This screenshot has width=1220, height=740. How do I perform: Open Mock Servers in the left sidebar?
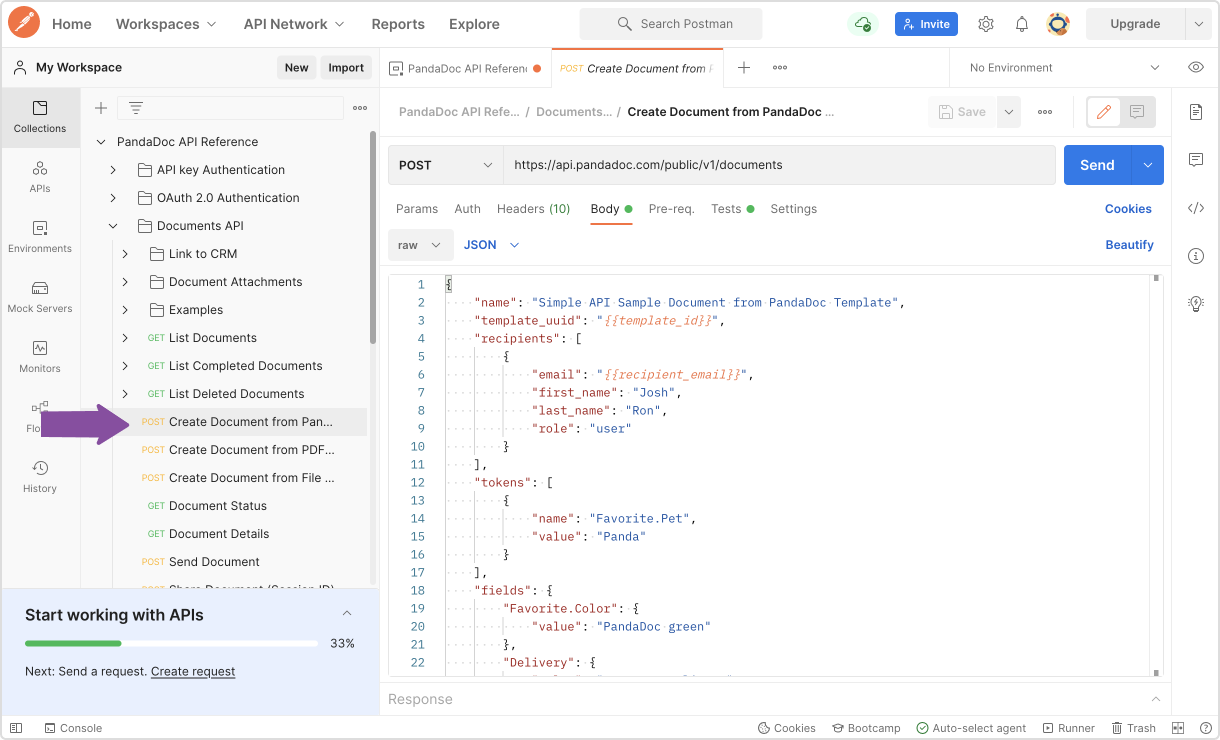(x=40, y=296)
